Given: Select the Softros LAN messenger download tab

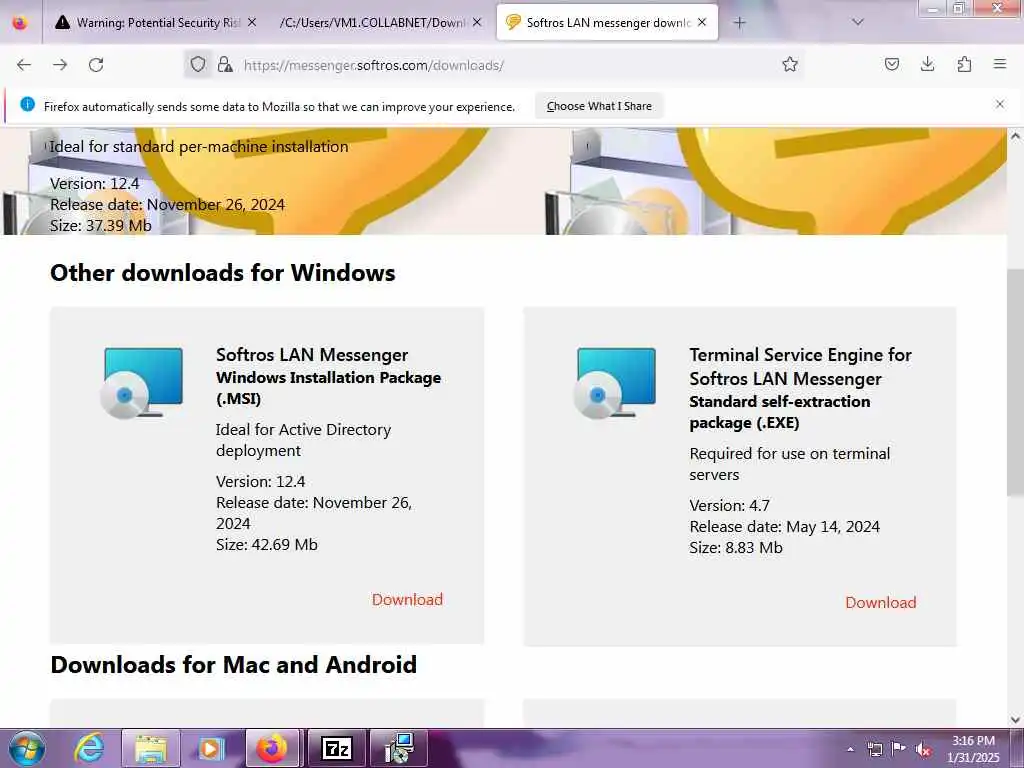Looking at the screenshot, I should tap(607, 23).
